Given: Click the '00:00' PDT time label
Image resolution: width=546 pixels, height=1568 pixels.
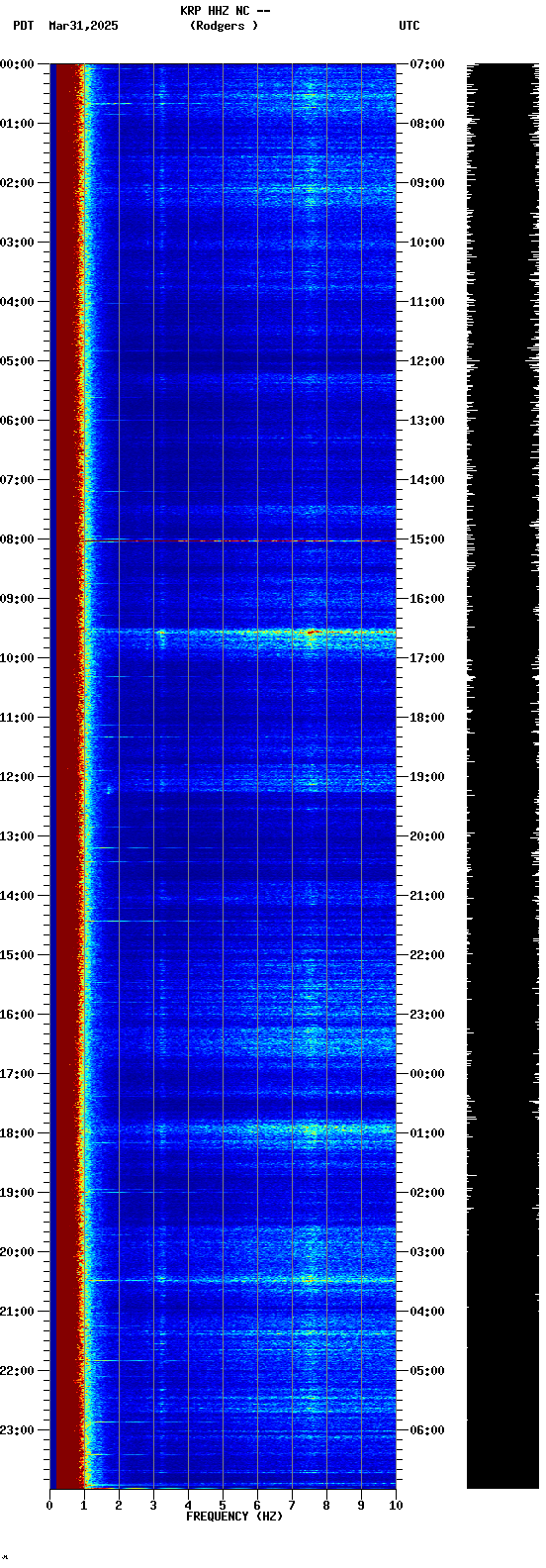Looking at the screenshot, I should pos(18,64).
